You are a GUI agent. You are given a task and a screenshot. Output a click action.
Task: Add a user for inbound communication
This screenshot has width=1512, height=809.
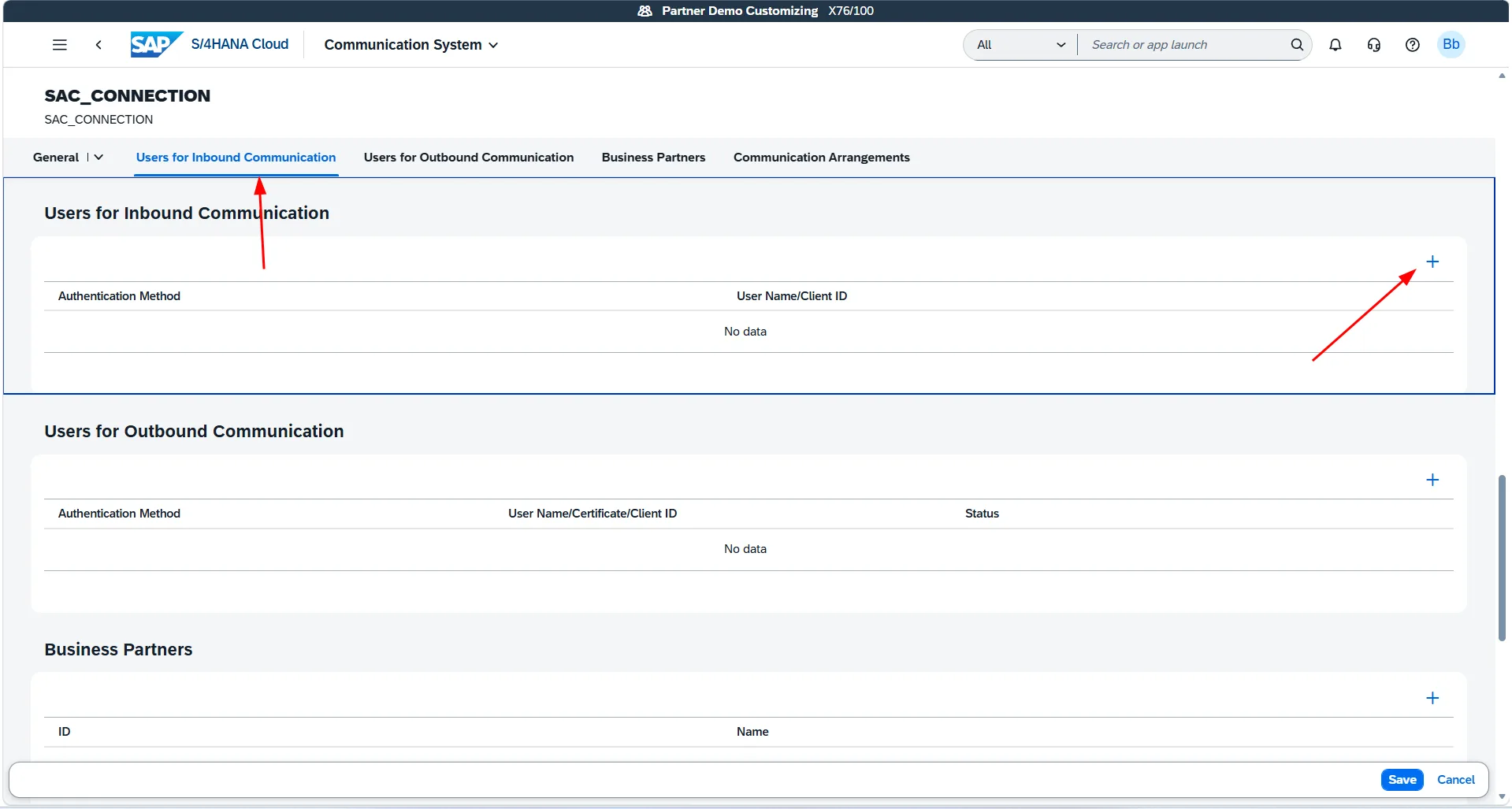point(1432,262)
